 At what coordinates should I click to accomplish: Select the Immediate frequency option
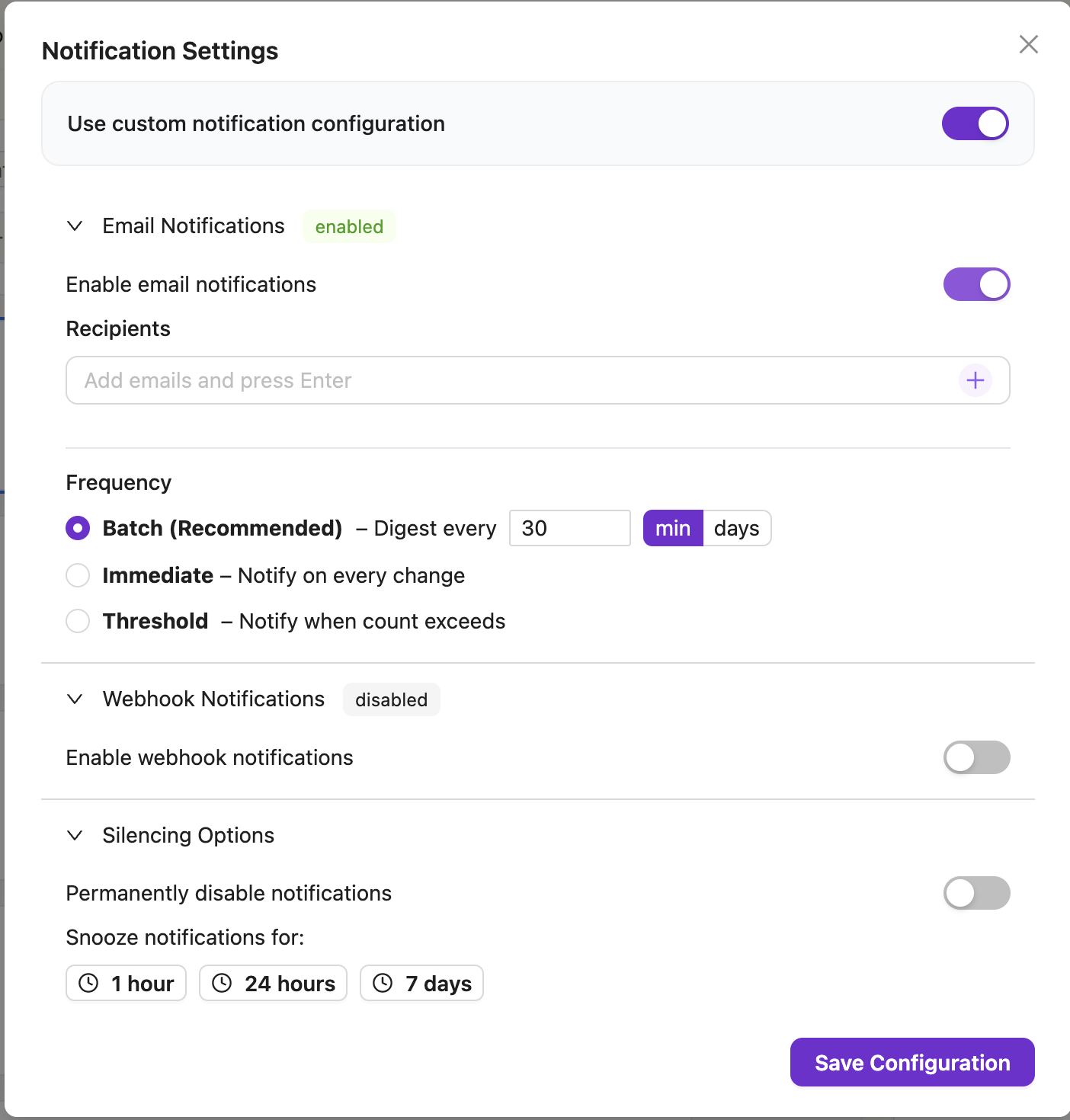click(78, 575)
